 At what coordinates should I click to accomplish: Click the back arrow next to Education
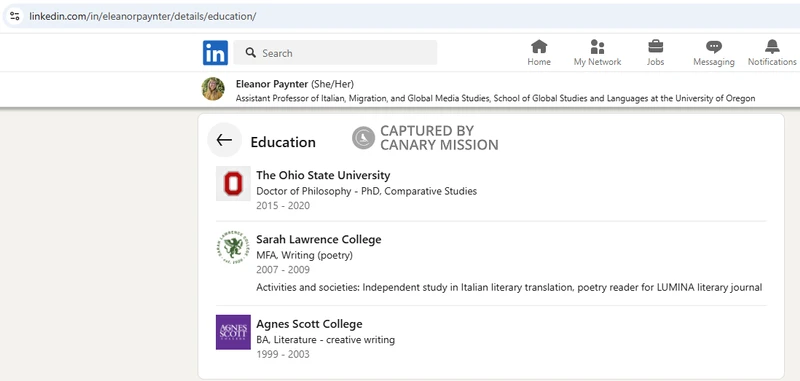(224, 140)
